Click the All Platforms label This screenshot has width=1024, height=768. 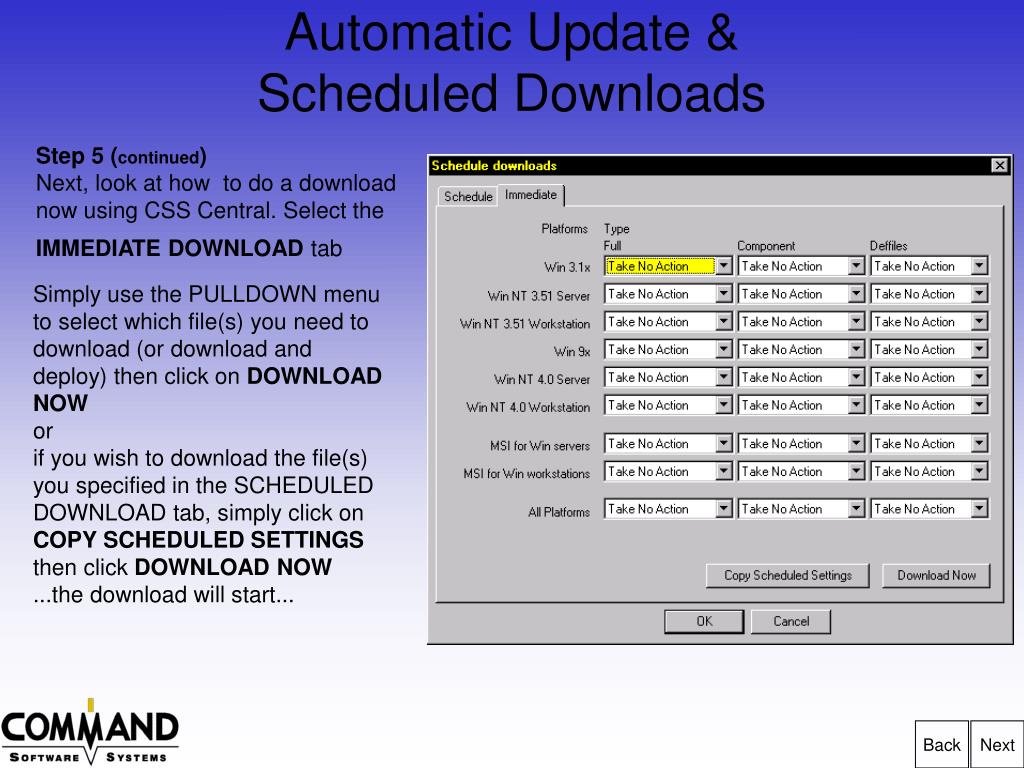coord(558,512)
